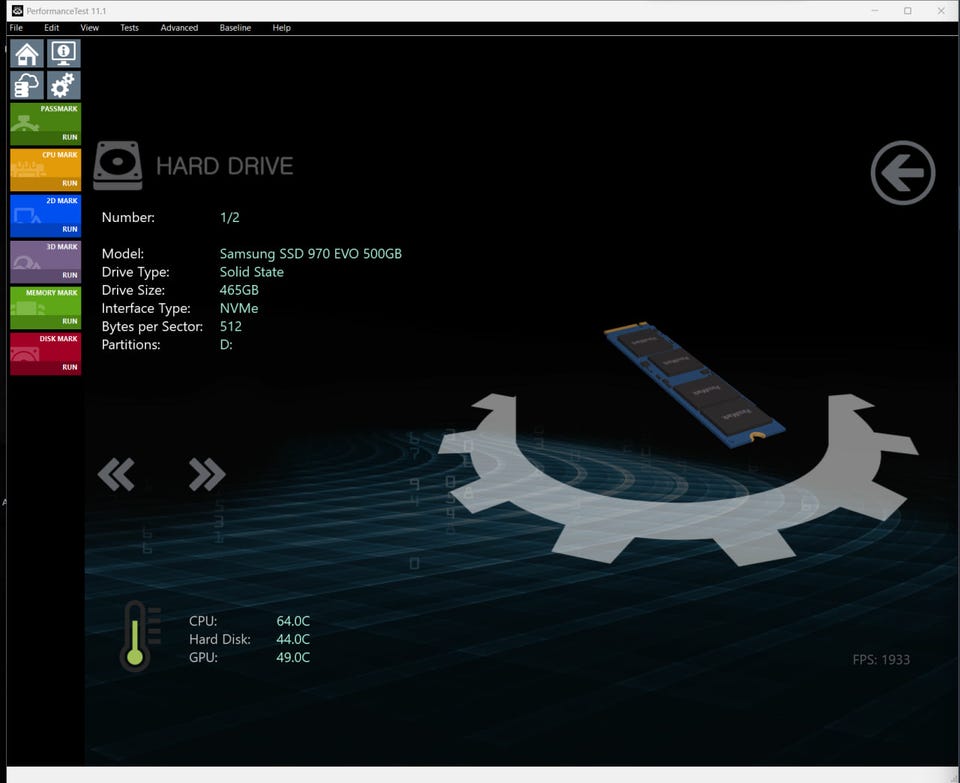The width and height of the screenshot is (960, 783).
Task: Run the CPU Mark test tile
Action: [45, 170]
